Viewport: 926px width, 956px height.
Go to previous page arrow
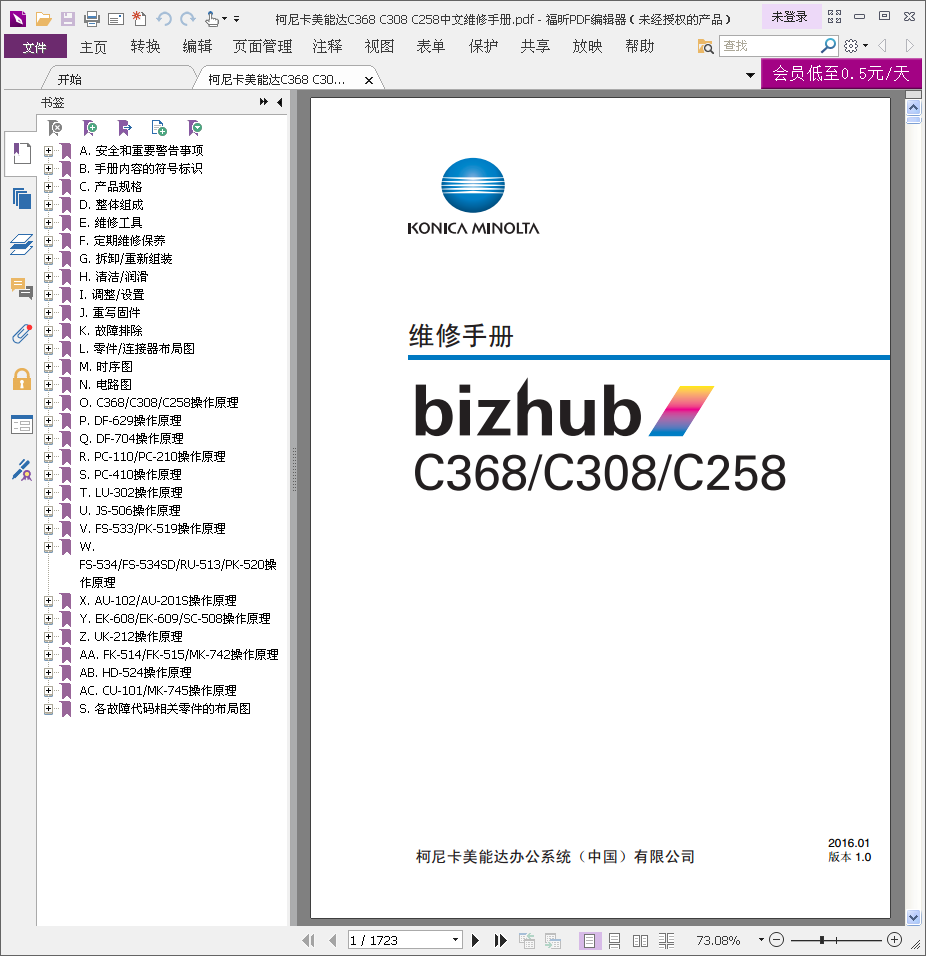pos(332,940)
